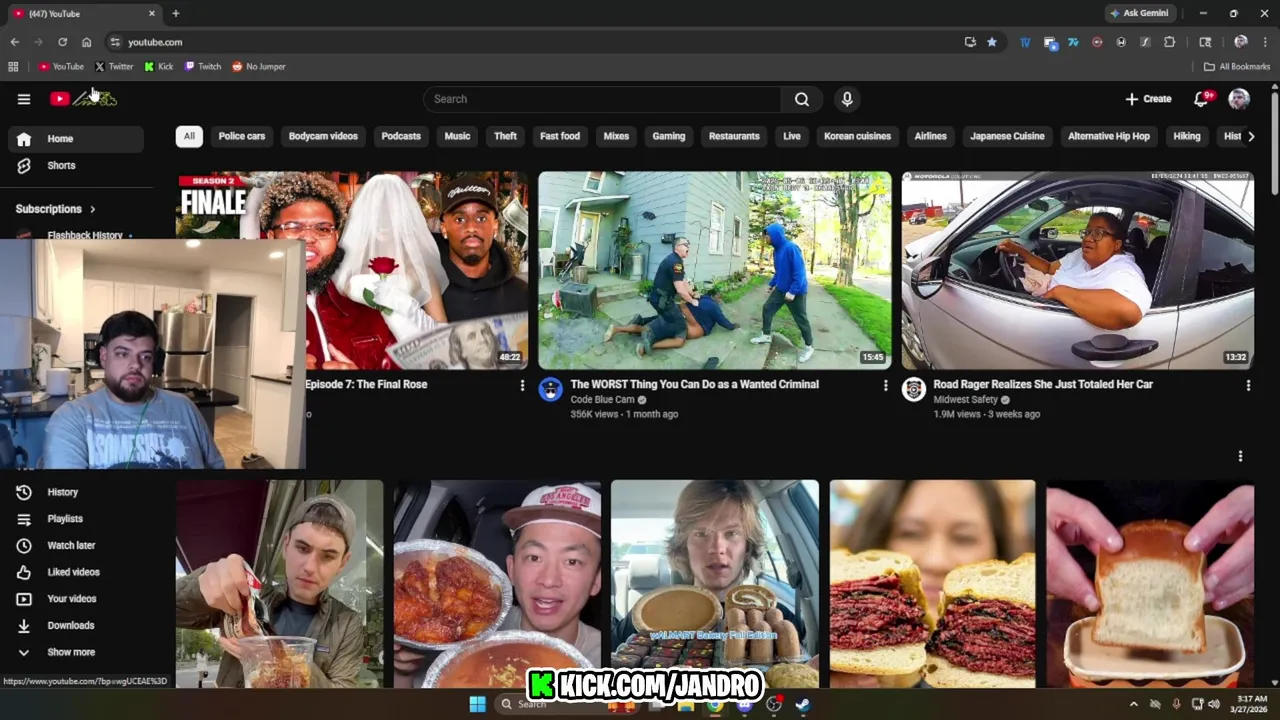Expand the Subscriptions section
Screen dimensions: 1280x720
55,209
